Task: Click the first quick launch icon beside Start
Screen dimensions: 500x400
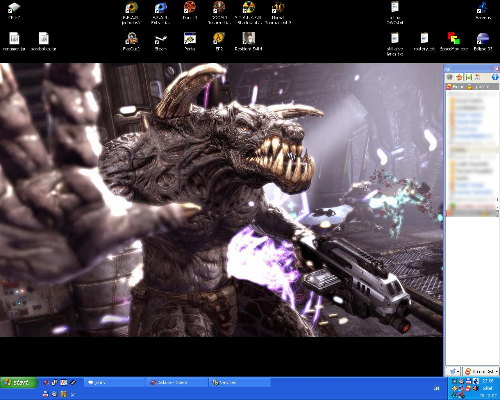Action: pos(46,382)
